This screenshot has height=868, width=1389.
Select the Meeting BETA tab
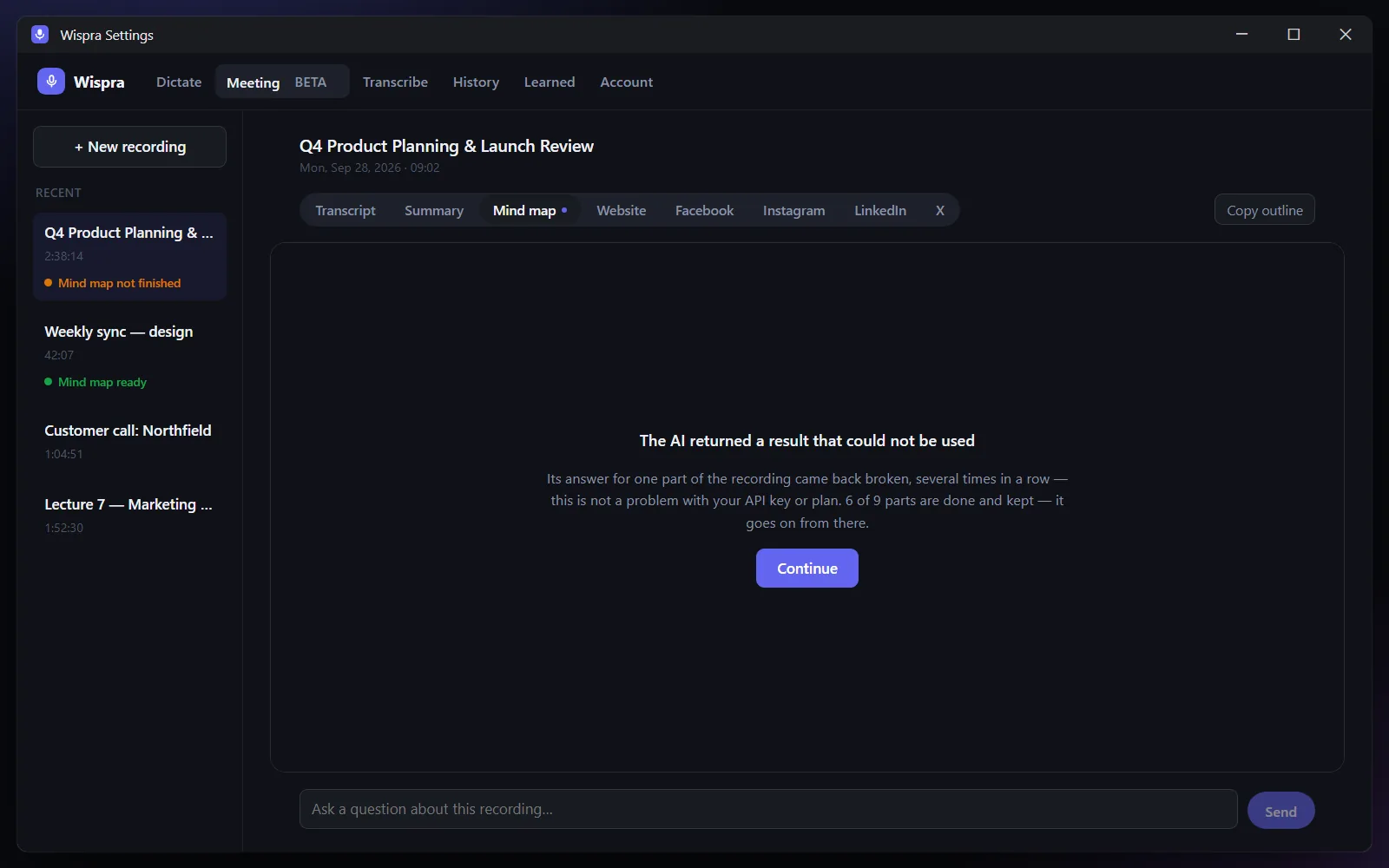click(x=282, y=82)
